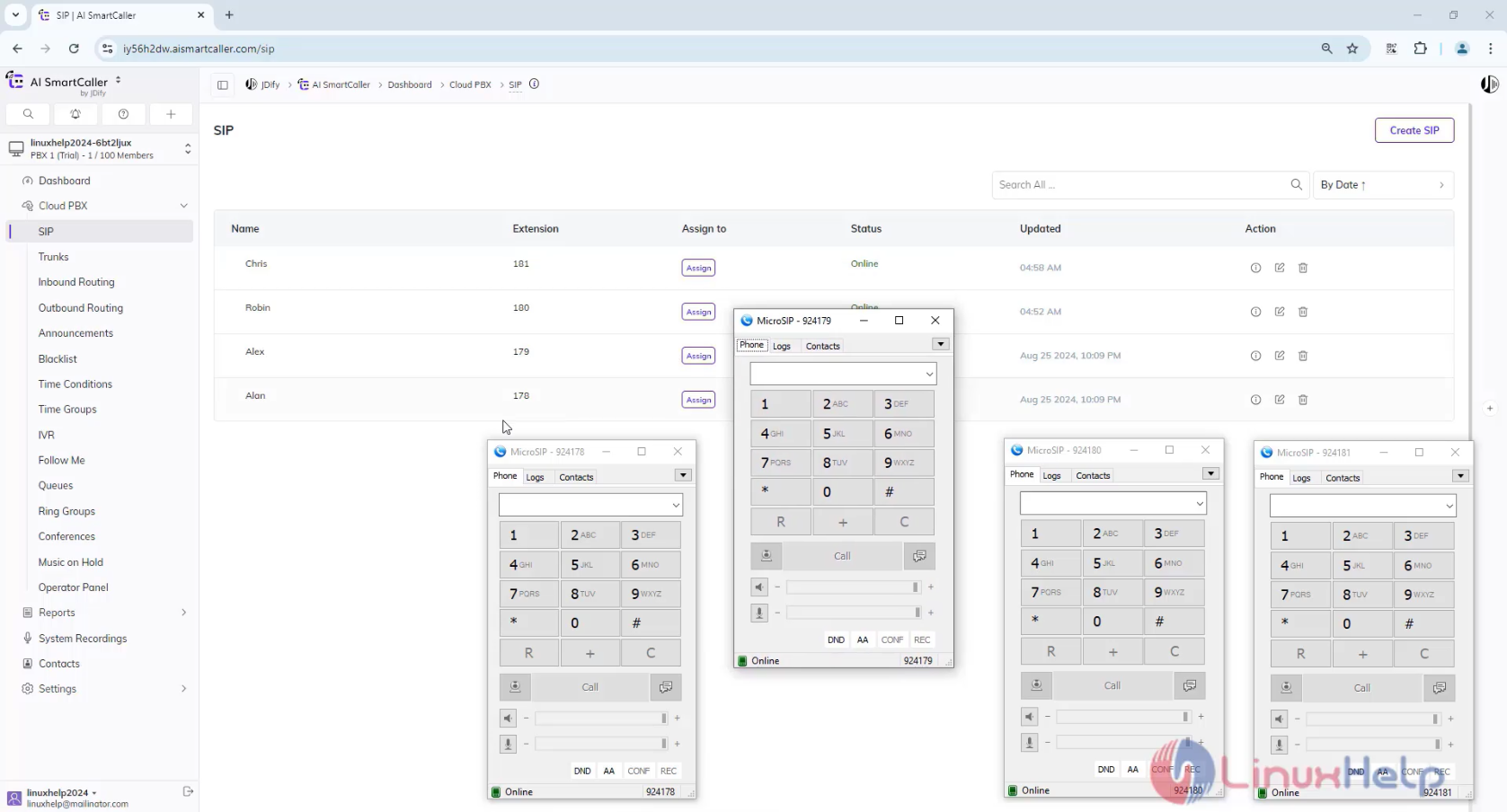Mute speaker icon in MicroSIP 924180
Image resolution: width=1507 pixels, height=812 pixels.
1029,717
